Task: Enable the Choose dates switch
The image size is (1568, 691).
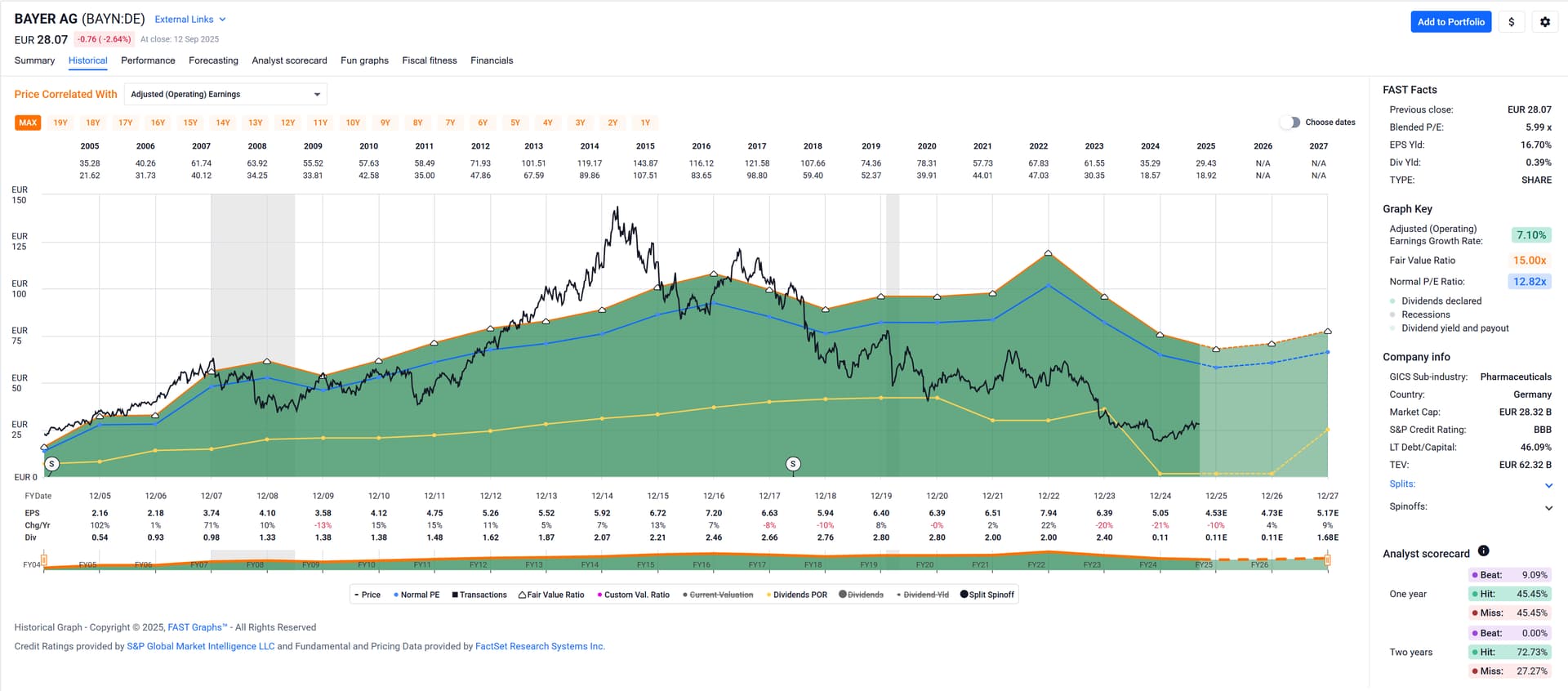Action: pos(1290,123)
